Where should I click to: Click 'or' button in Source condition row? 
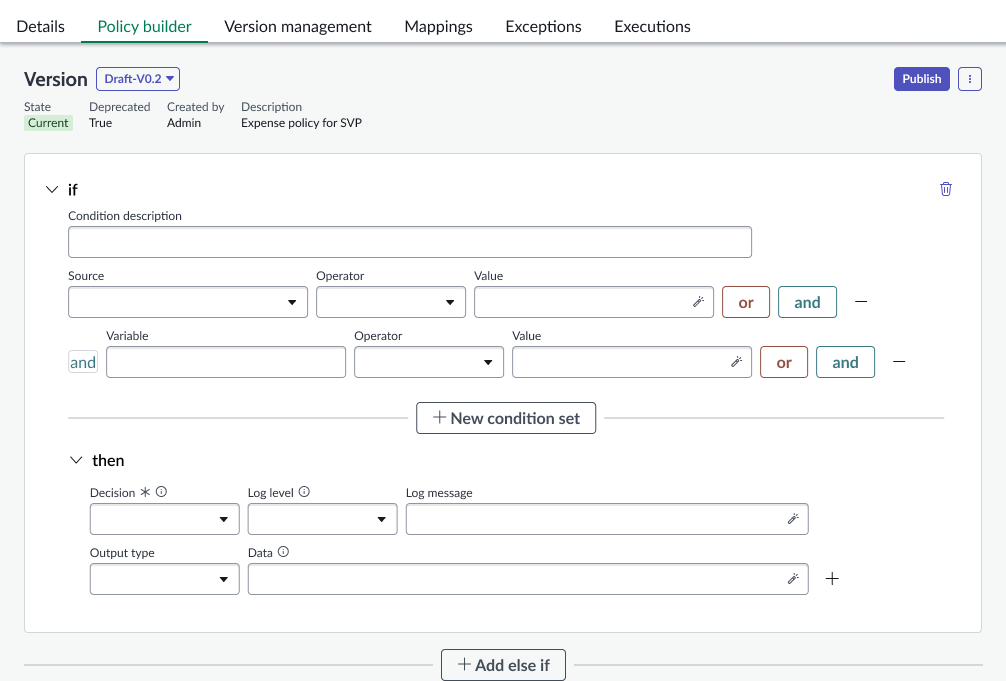(746, 302)
